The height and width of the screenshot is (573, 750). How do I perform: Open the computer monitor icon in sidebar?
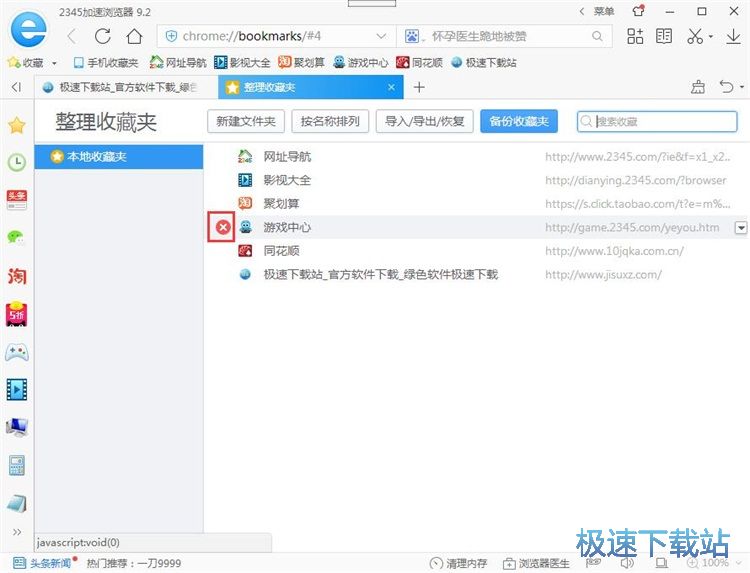point(17,427)
